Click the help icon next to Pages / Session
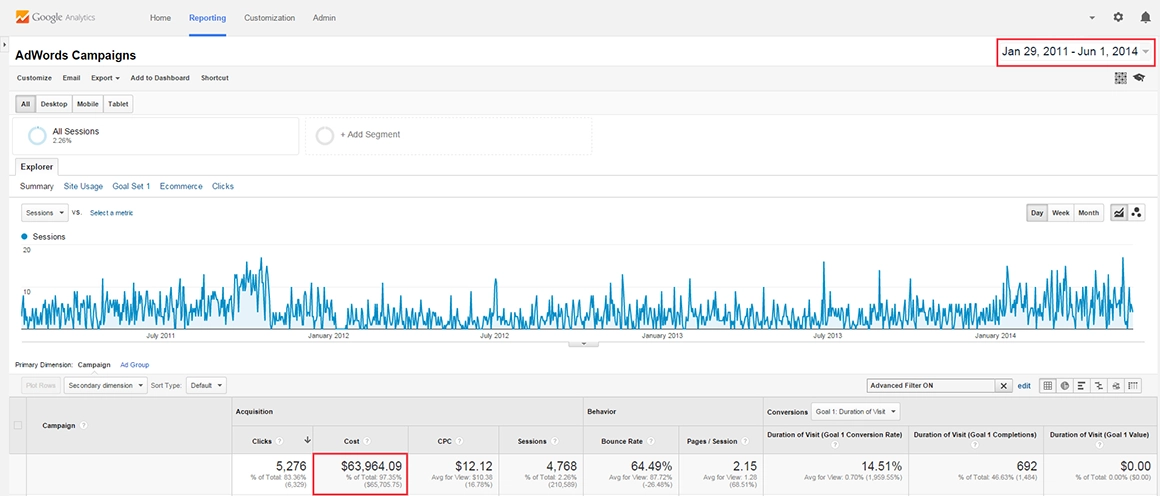Viewport: 1160px width, 496px height. 745,441
